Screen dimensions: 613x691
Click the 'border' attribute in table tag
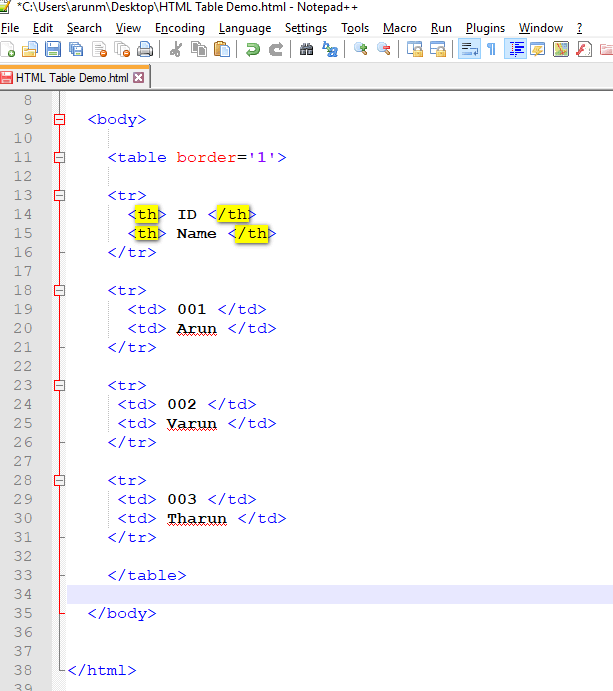[206, 157]
